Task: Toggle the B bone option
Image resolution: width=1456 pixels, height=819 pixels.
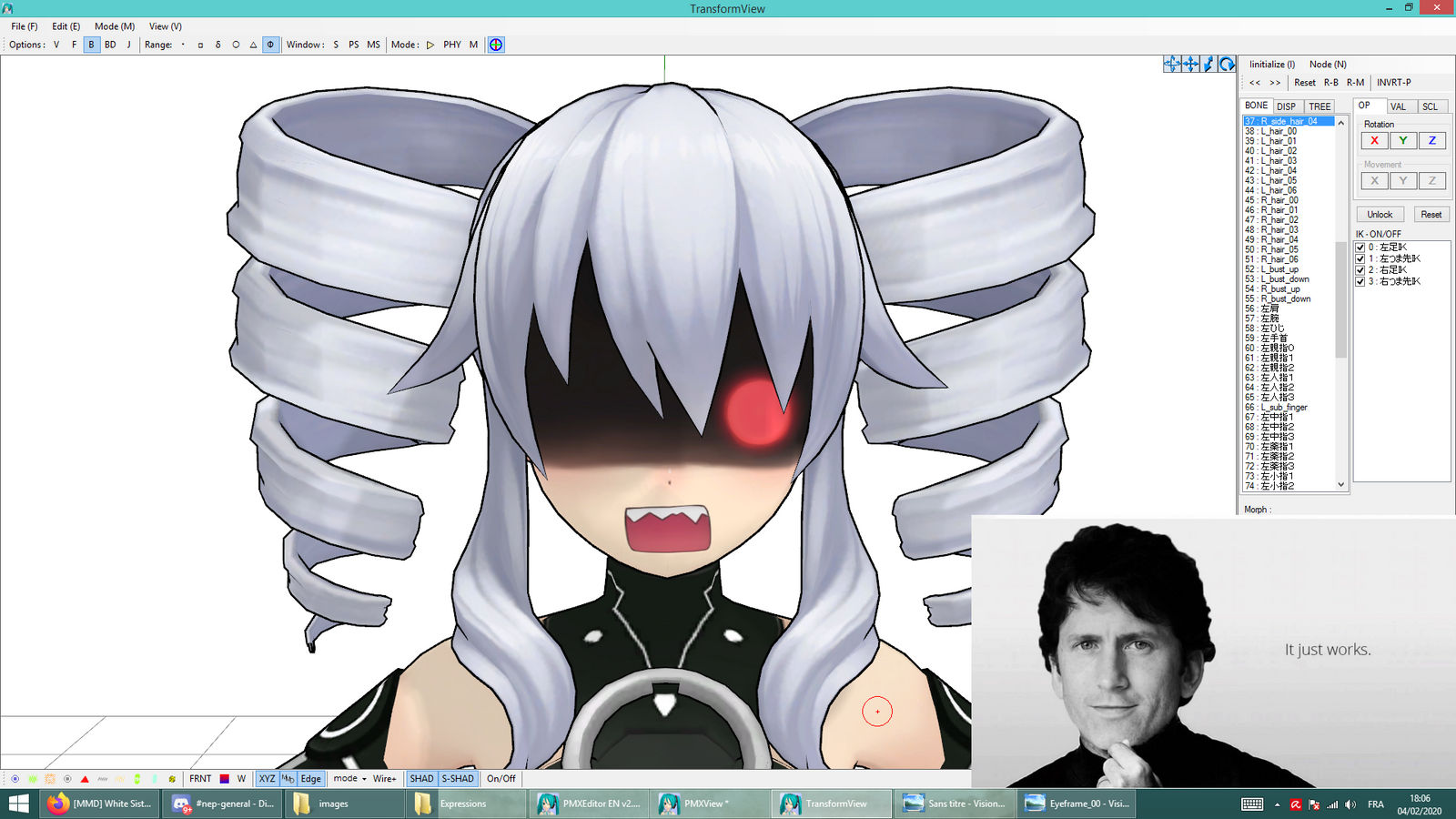Action: 91,45
